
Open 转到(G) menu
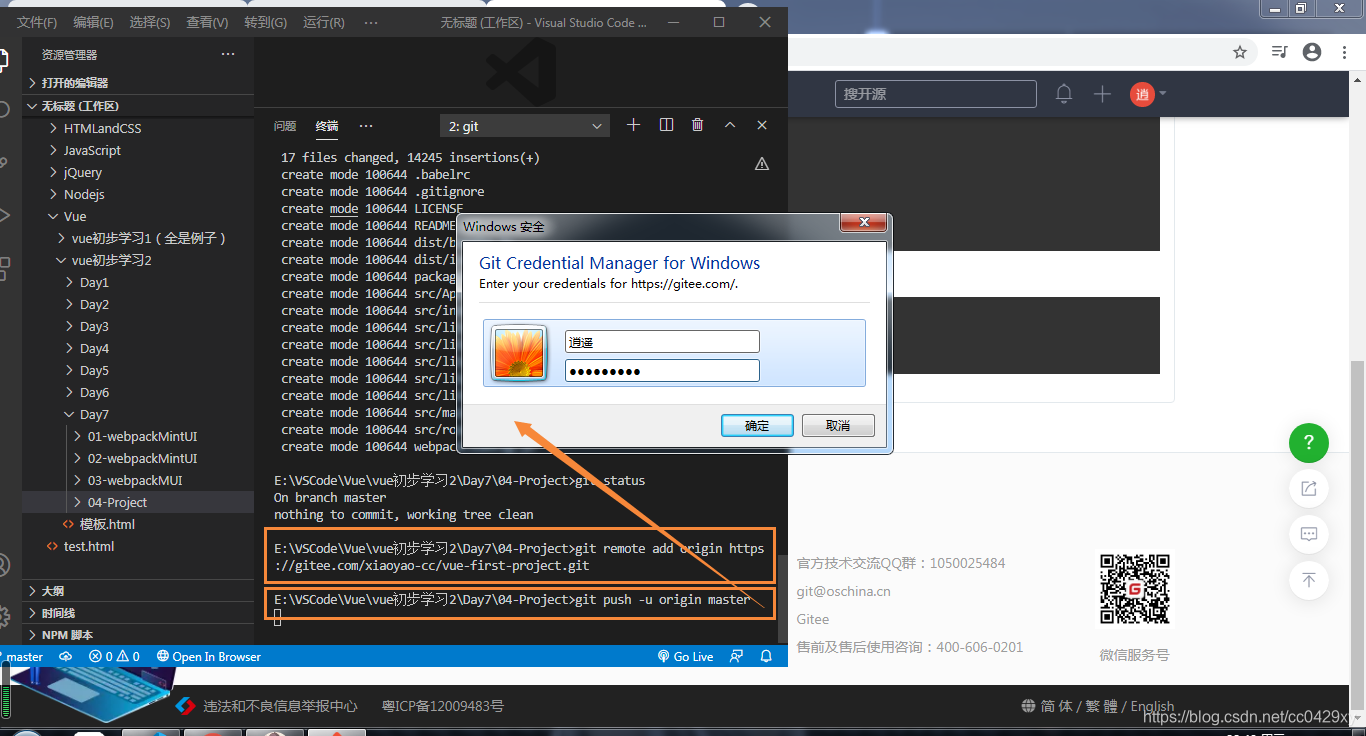click(265, 22)
